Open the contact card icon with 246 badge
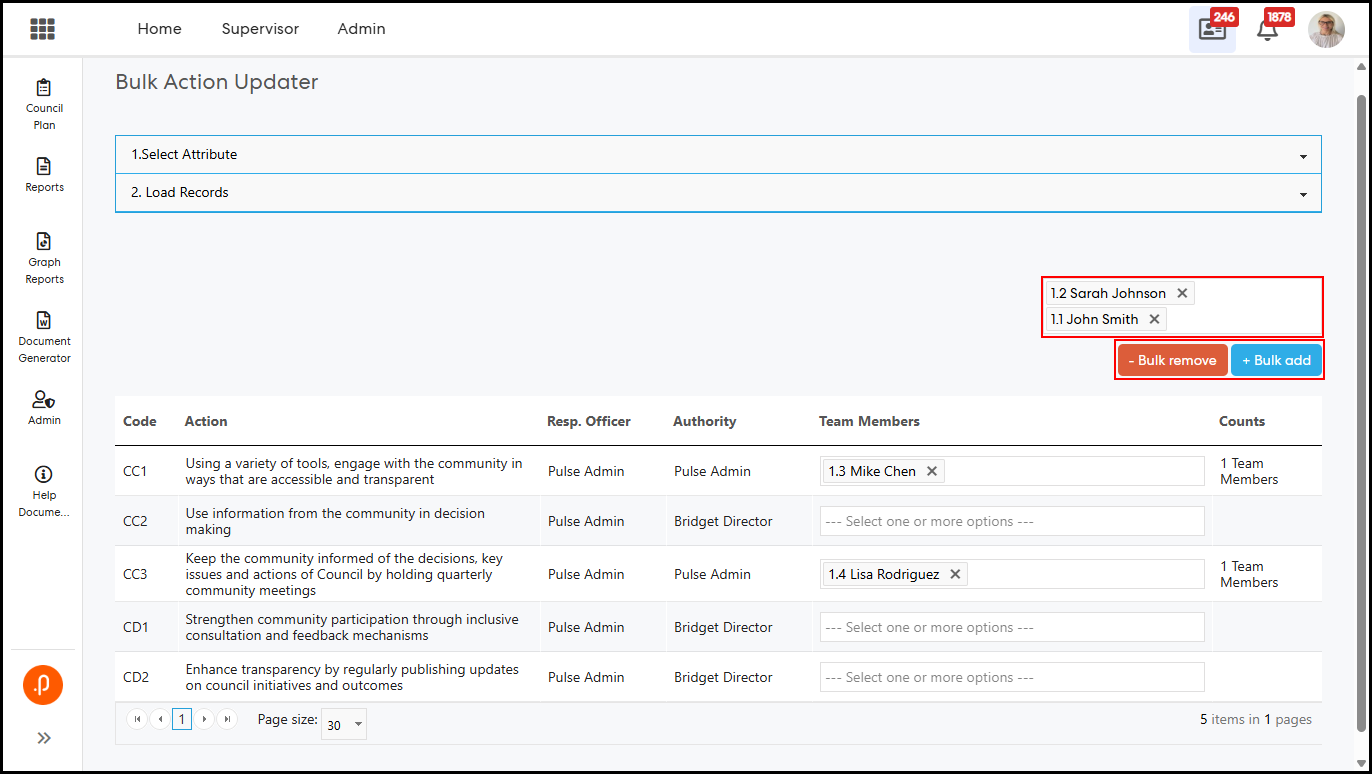1372x774 pixels. tap(1211, 30)
